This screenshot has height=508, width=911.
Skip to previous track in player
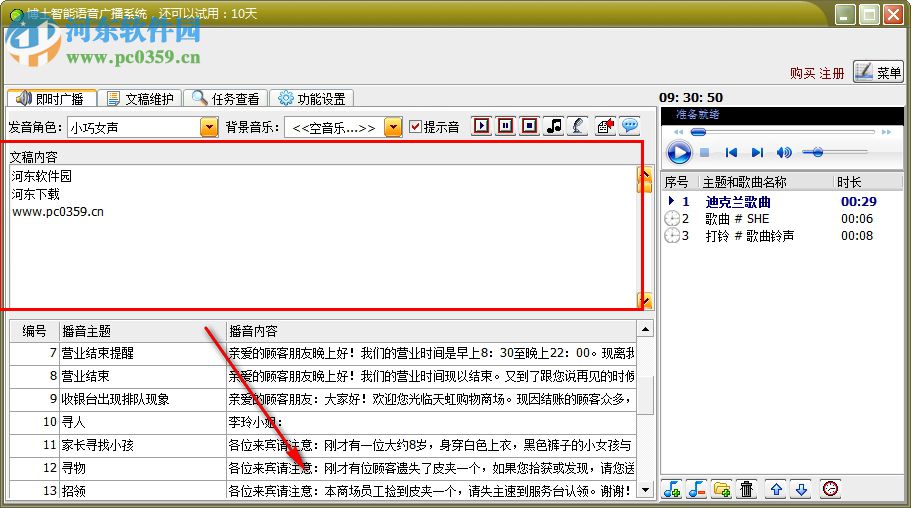coord(731,153)
